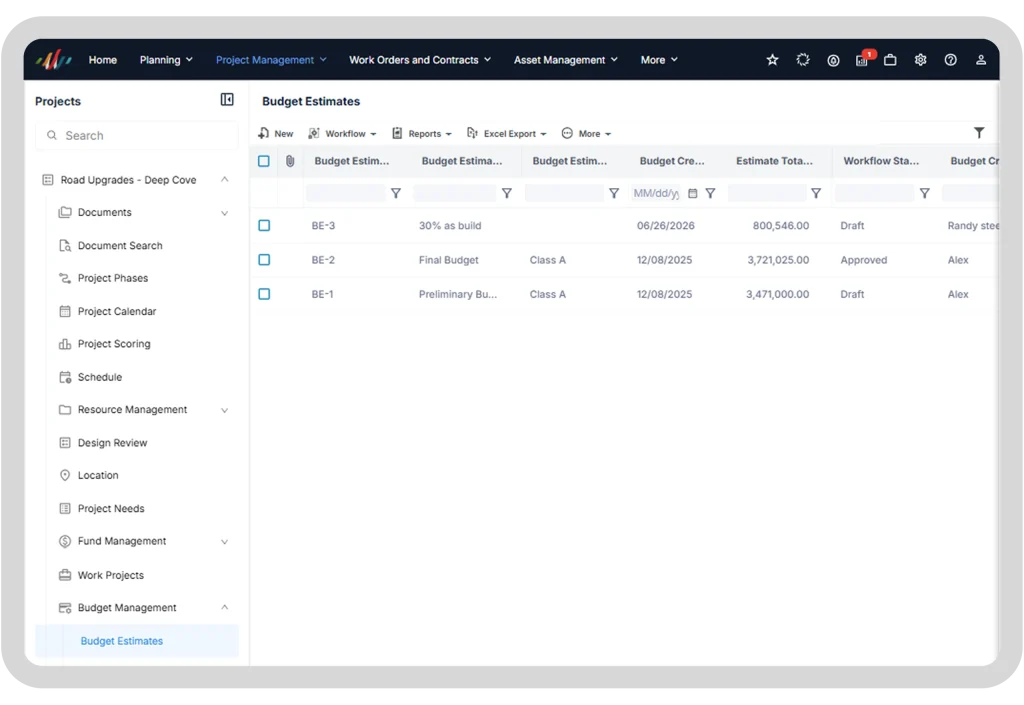Open the Asset Management menu
This screenshot has width=1024, height=705.
click(x=566, y=60)
